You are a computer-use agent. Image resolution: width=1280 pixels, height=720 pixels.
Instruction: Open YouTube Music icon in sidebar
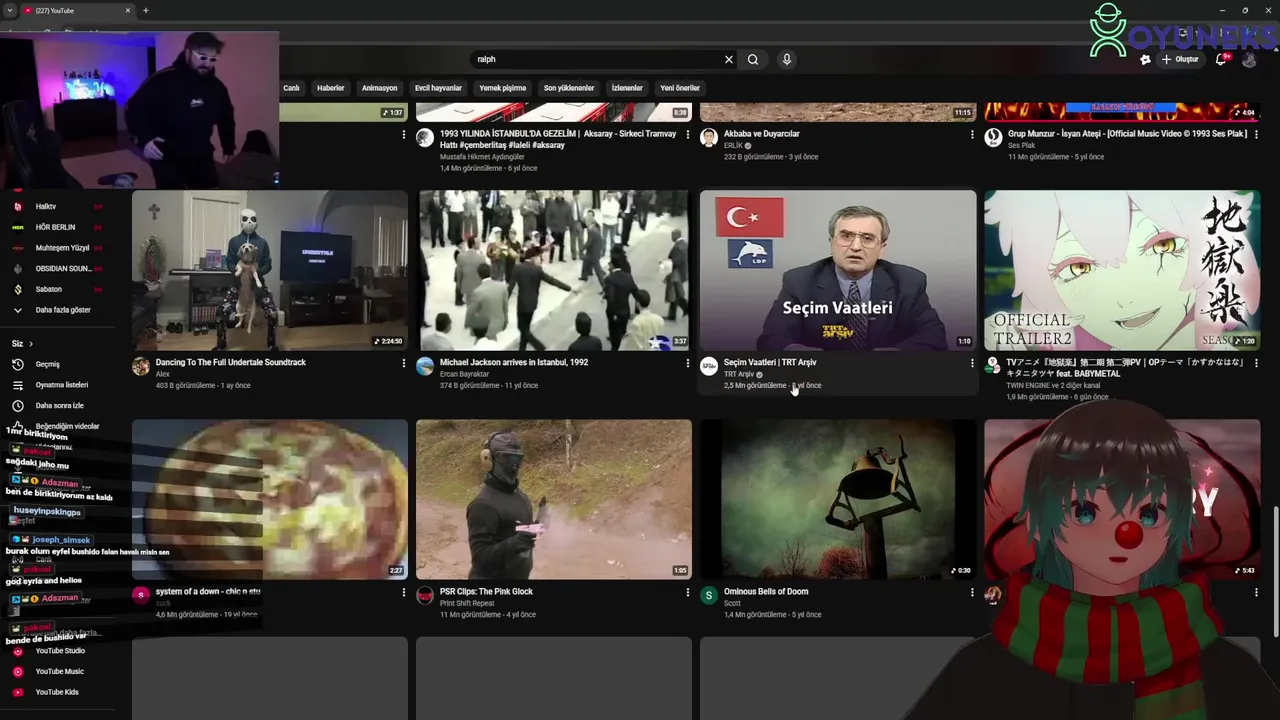point(18,672)
